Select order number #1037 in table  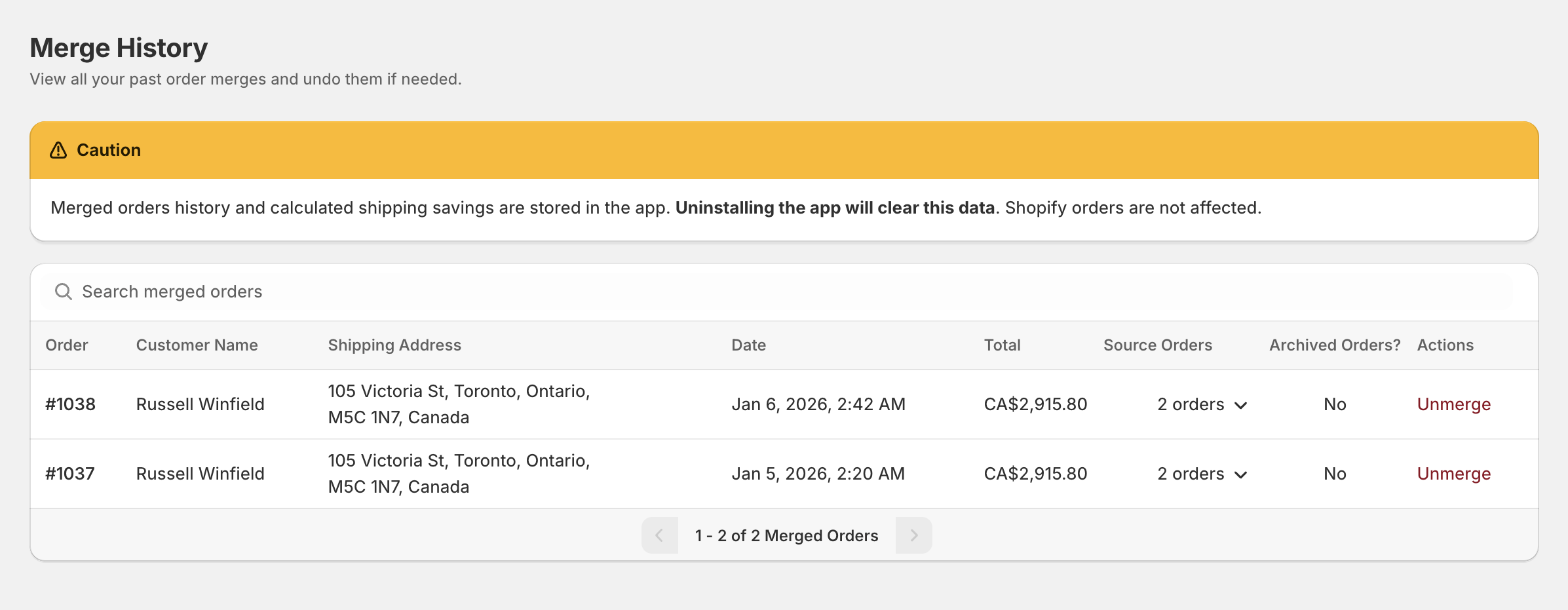70,474
